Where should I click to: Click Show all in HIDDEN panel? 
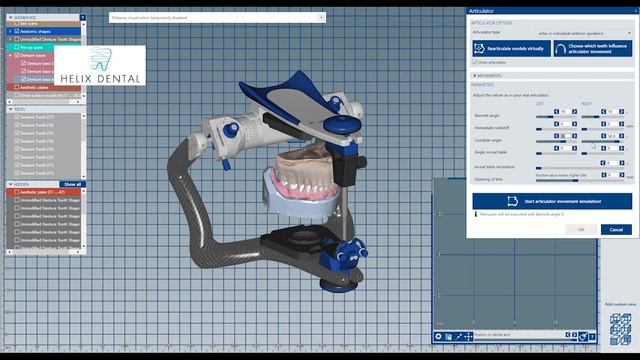click(x=73, y=184)
